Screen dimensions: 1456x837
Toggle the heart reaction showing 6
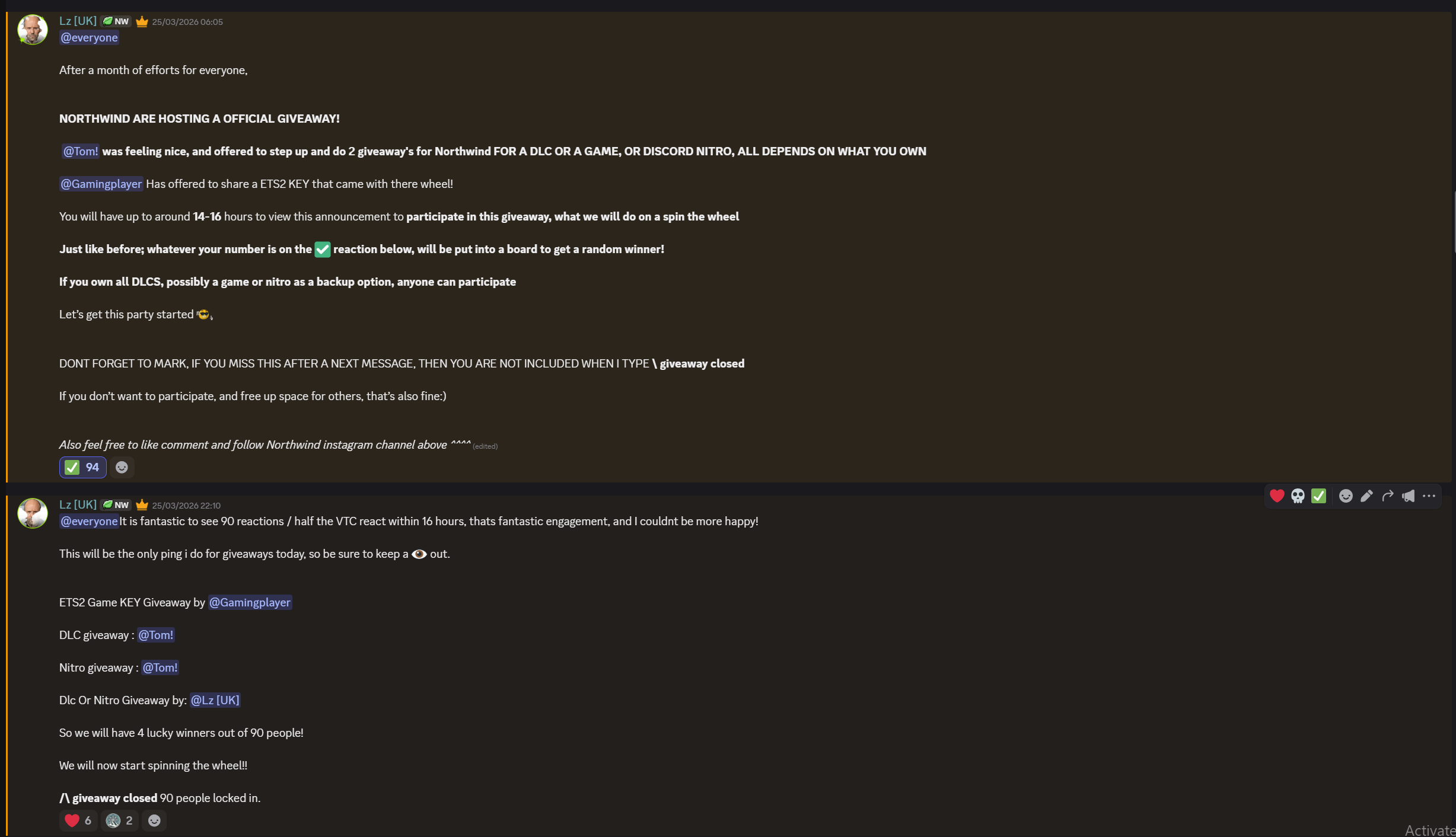[x=78, y=820]
